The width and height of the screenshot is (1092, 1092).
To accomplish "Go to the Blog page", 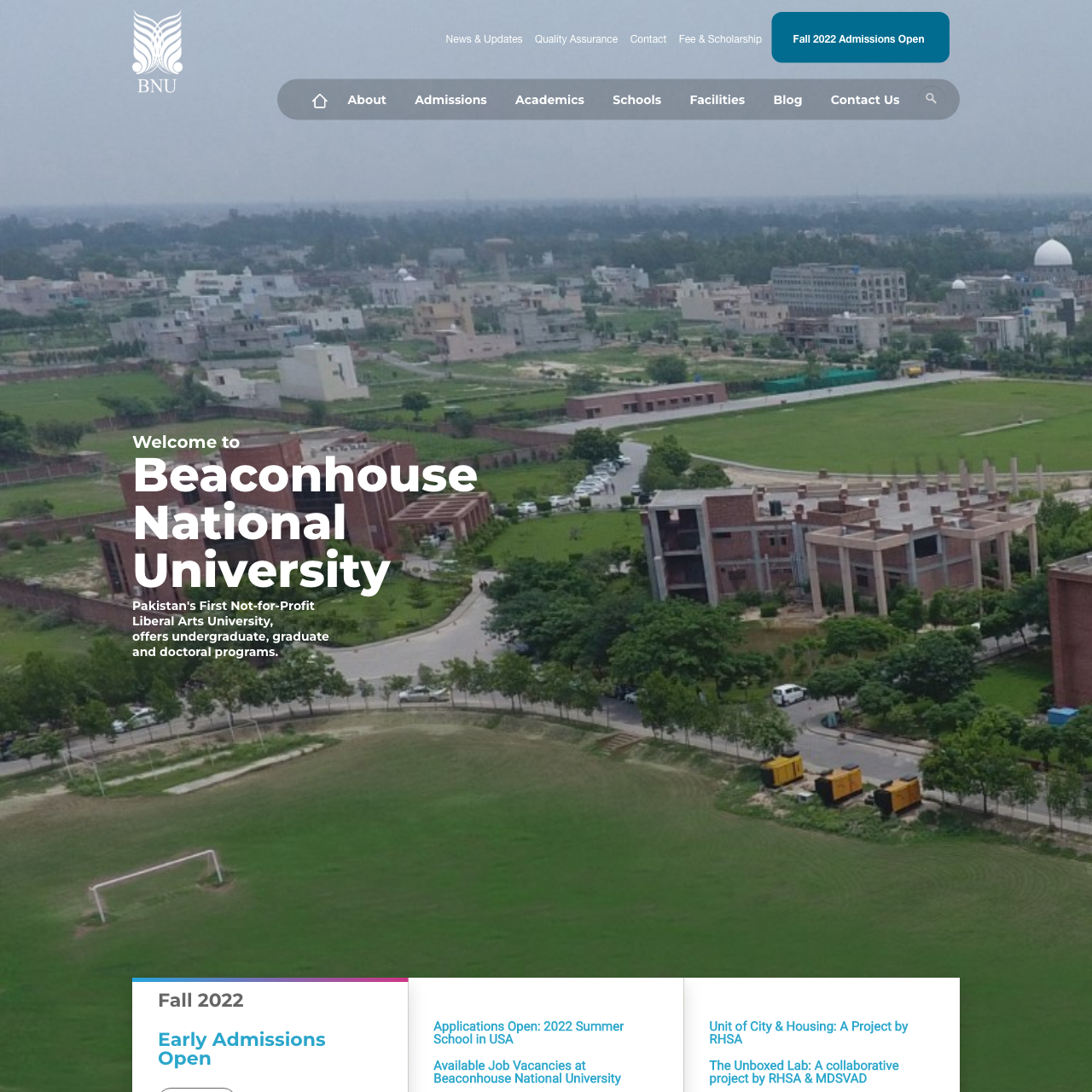I will click(x=787, y=100).
